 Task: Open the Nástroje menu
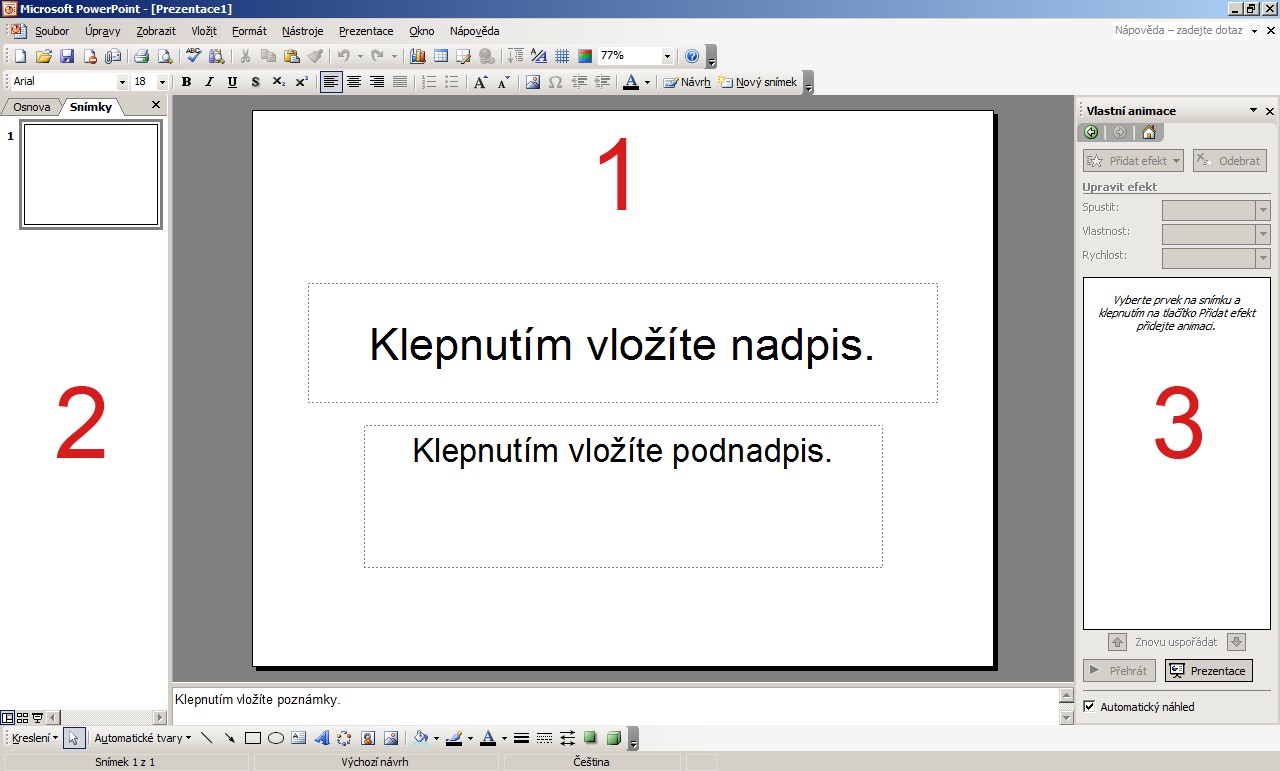pos(303,31)
